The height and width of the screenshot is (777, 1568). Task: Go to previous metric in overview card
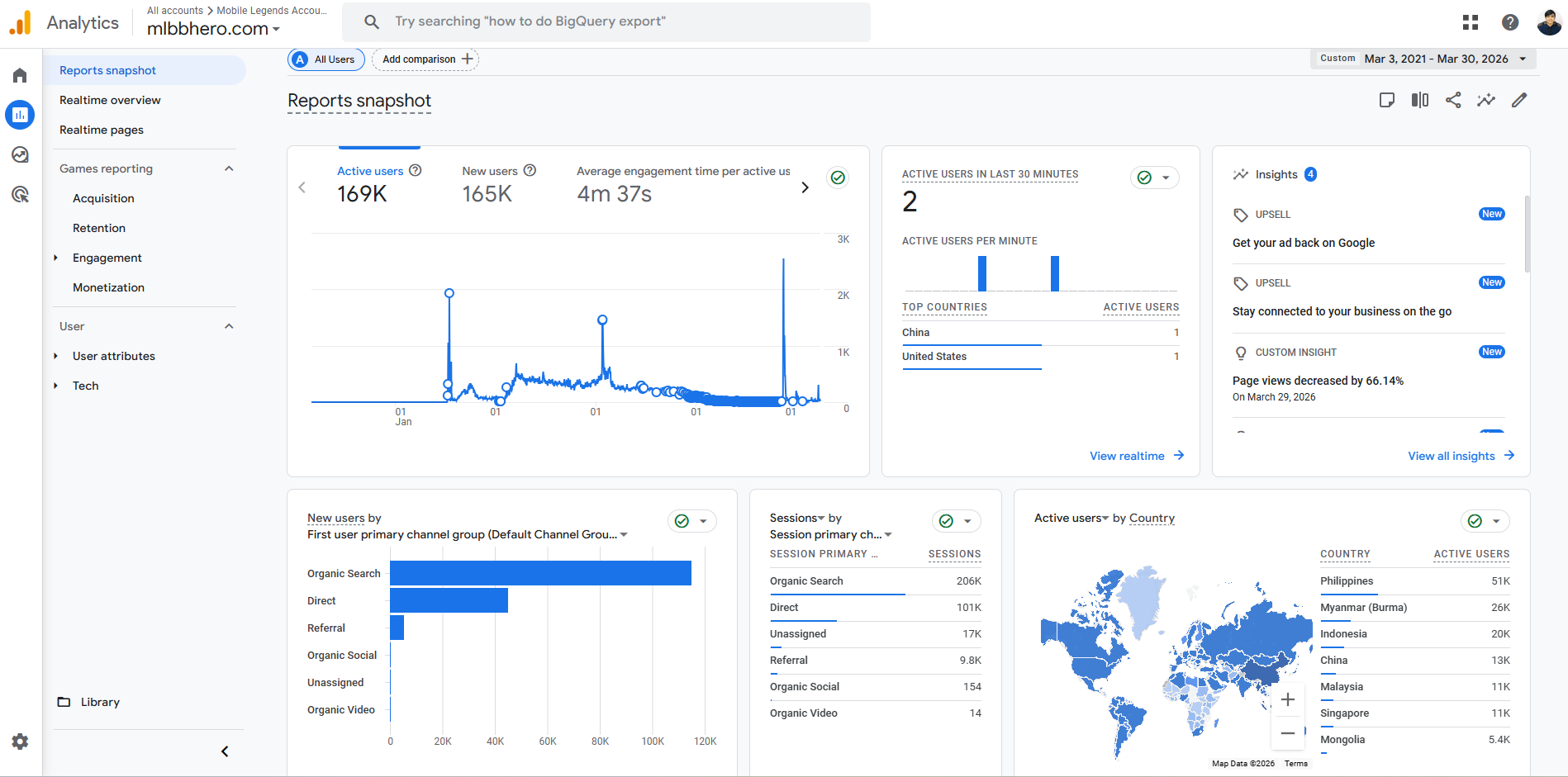pos(302,187)
